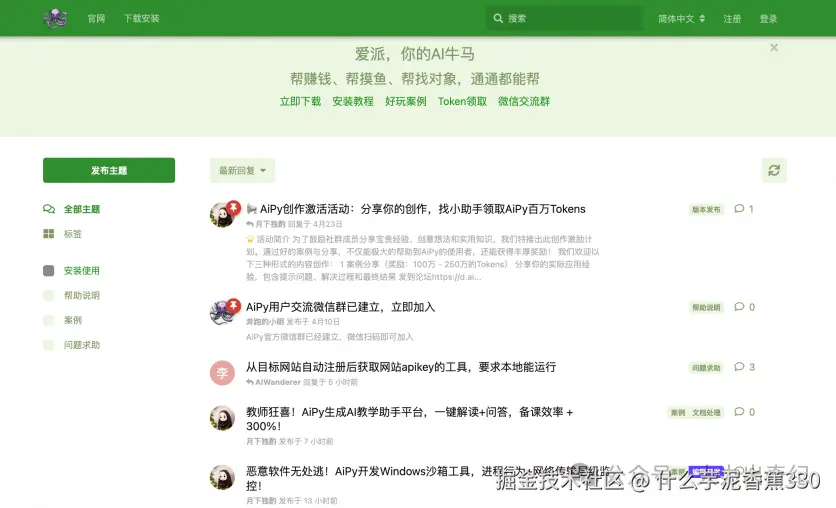
Task: Click excerpt AiPy官方微信群已经建立
Action: click(x=329, y=337)
